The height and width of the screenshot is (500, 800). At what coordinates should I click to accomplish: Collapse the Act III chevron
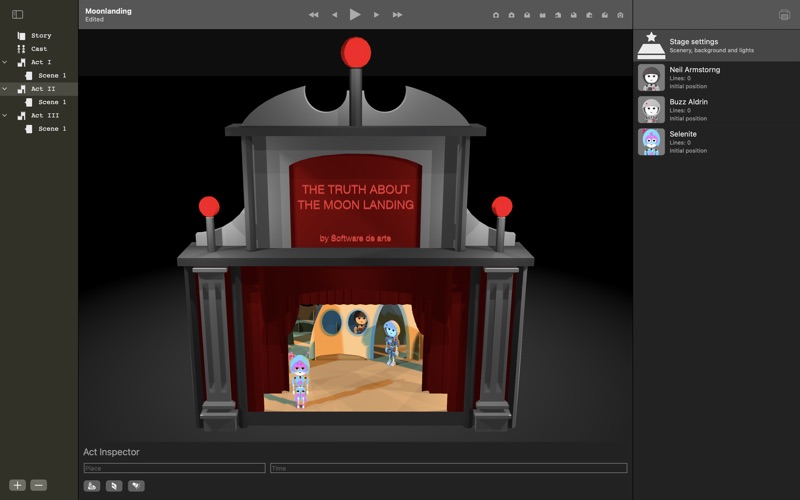tap(5, 115)
